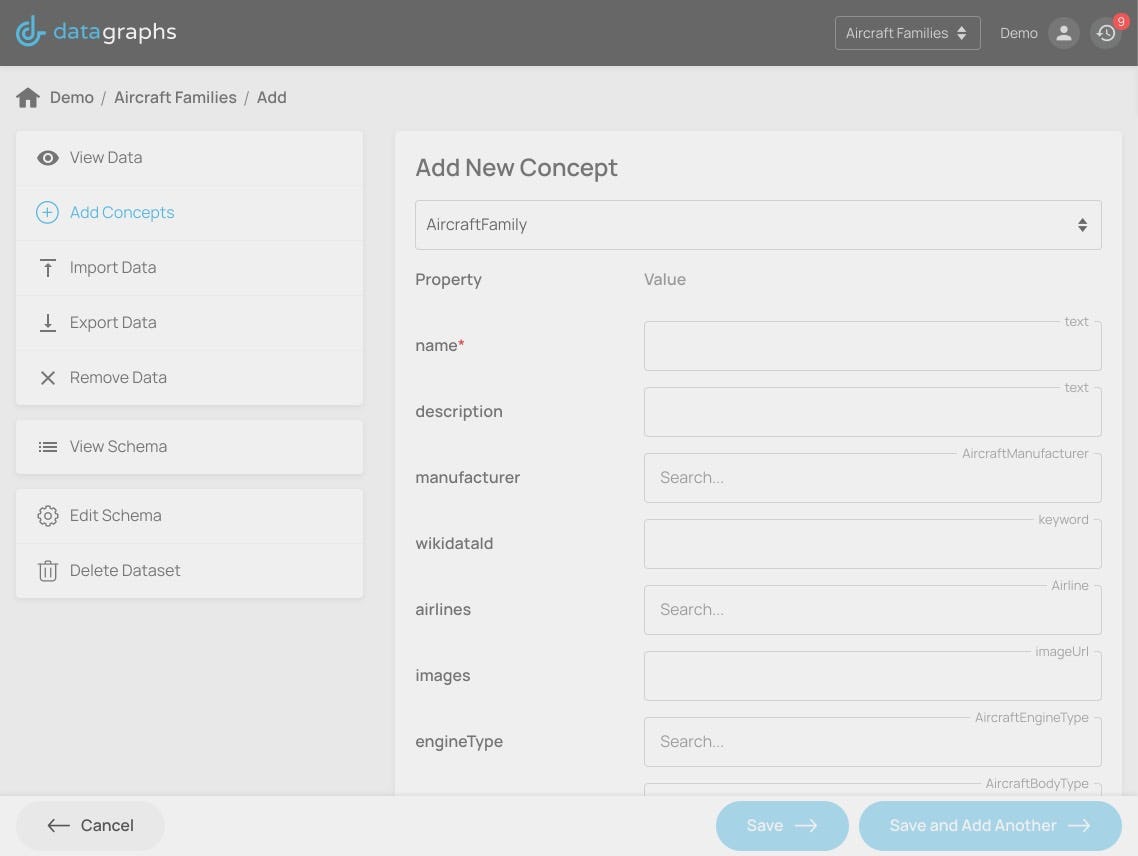Open the manufacturer search dropdown field
The image size is (1138, 856).
(872, 478)
